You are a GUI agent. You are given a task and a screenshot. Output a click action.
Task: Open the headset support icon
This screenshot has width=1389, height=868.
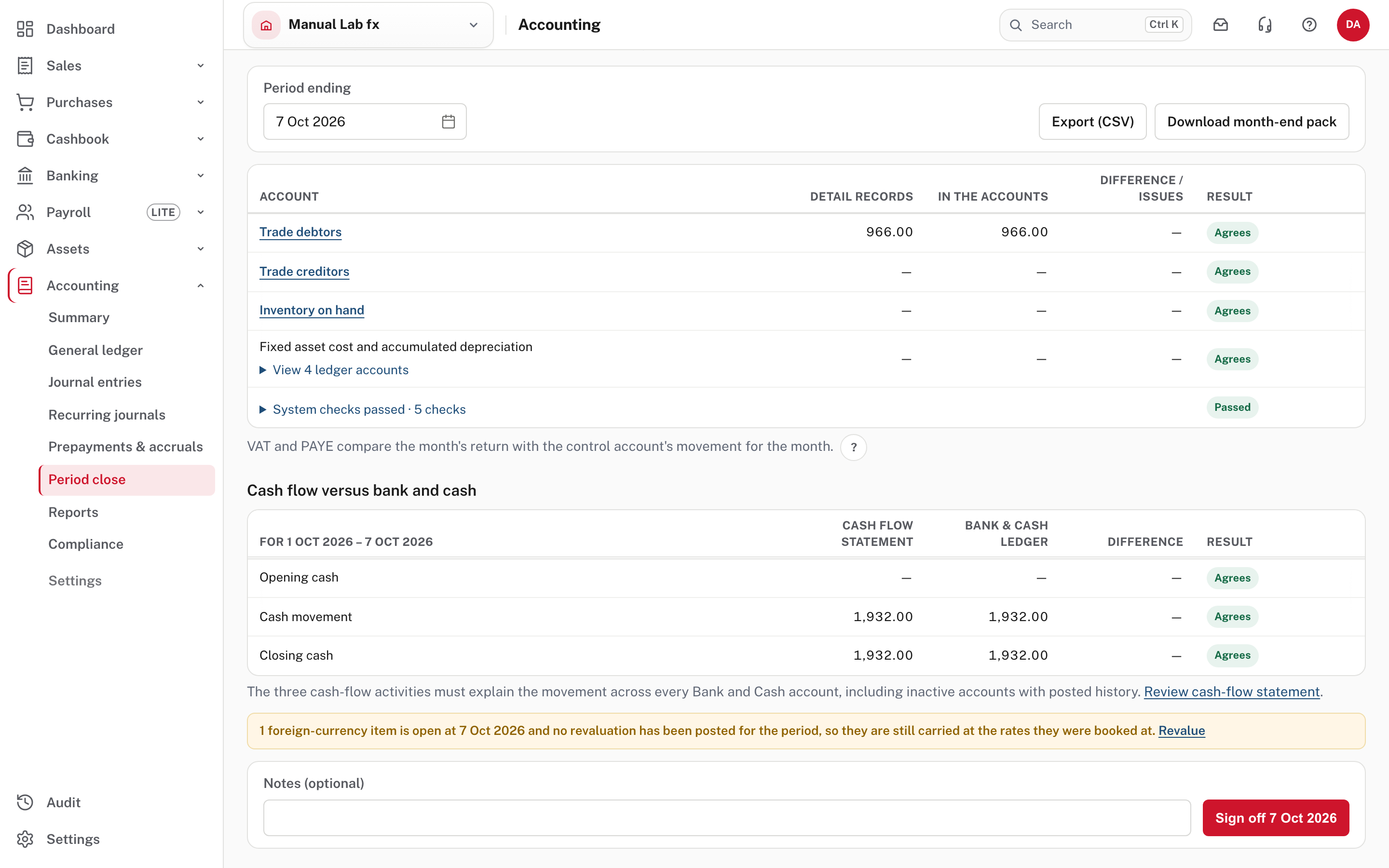(x=1265, y=25)
